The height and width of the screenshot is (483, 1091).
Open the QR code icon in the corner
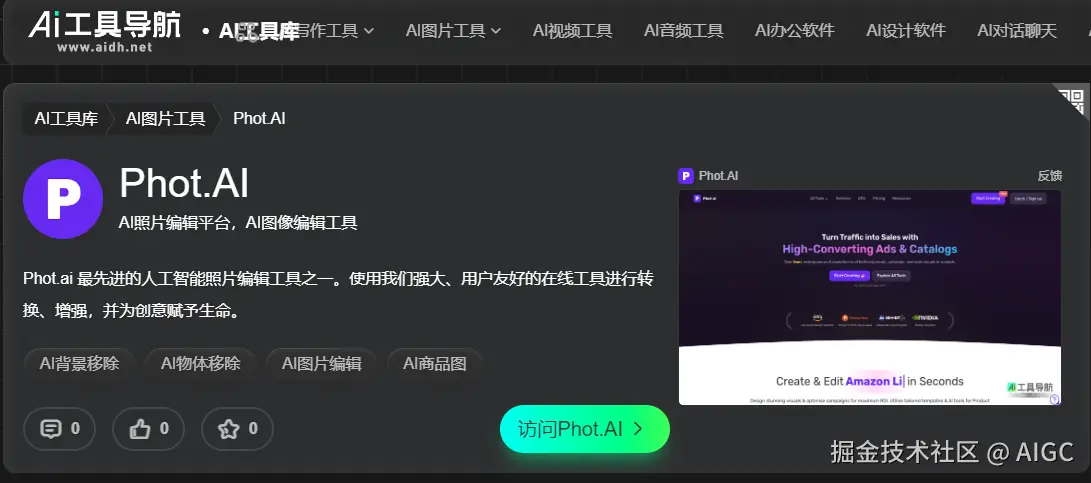tap(1071, 102)
